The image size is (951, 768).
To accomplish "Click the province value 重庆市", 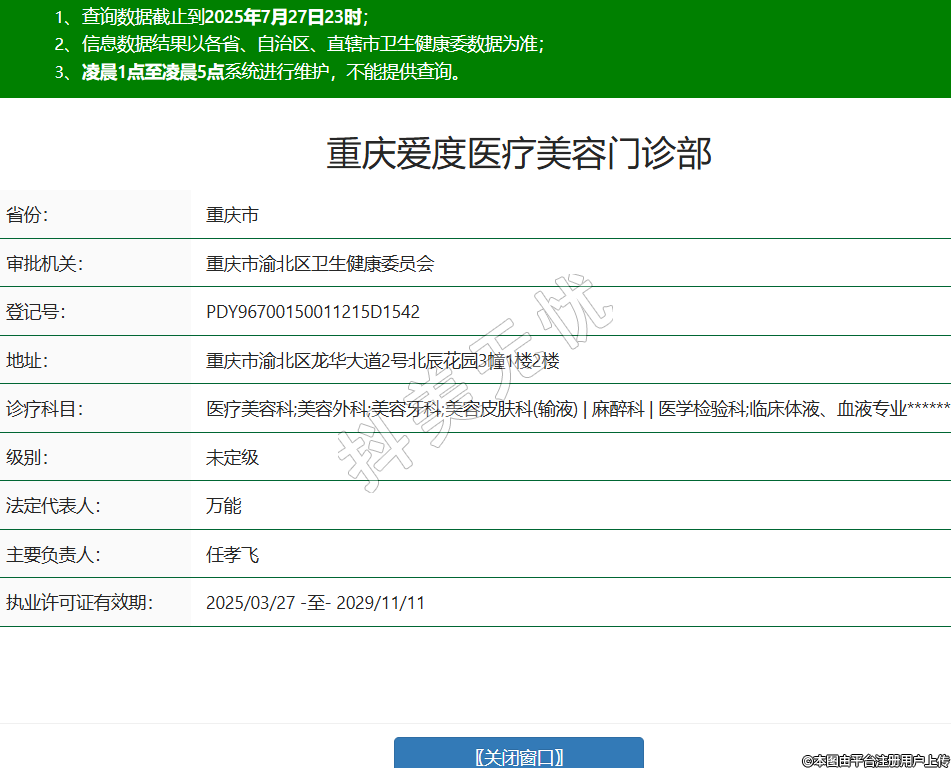I will coord(232,215).
